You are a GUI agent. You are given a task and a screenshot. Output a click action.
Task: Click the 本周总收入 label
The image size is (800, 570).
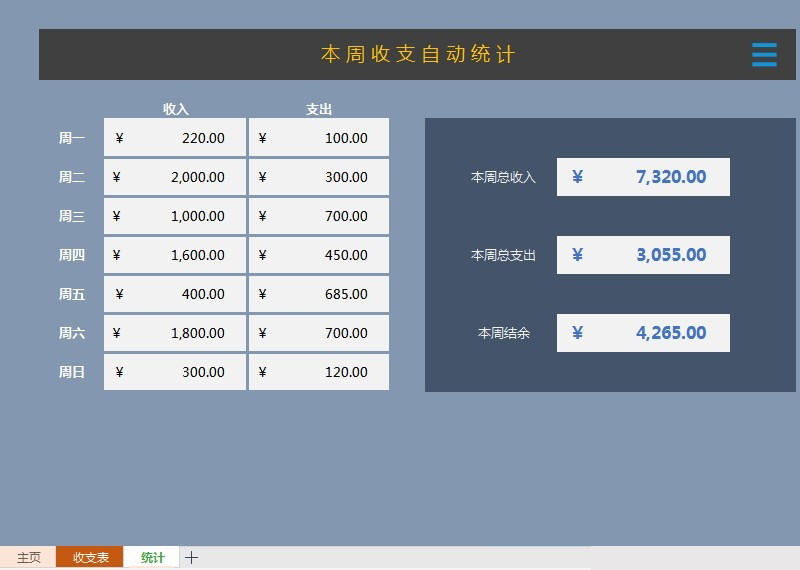(503, 177)
